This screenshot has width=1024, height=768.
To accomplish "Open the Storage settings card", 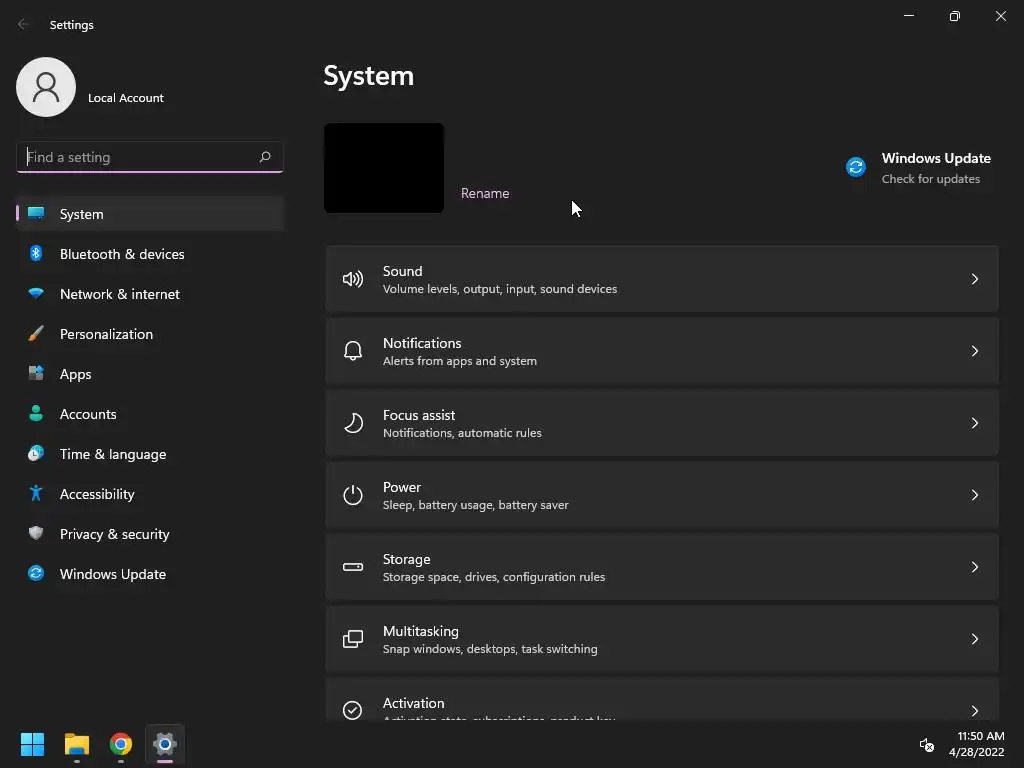I will click(x=662, y=566).
